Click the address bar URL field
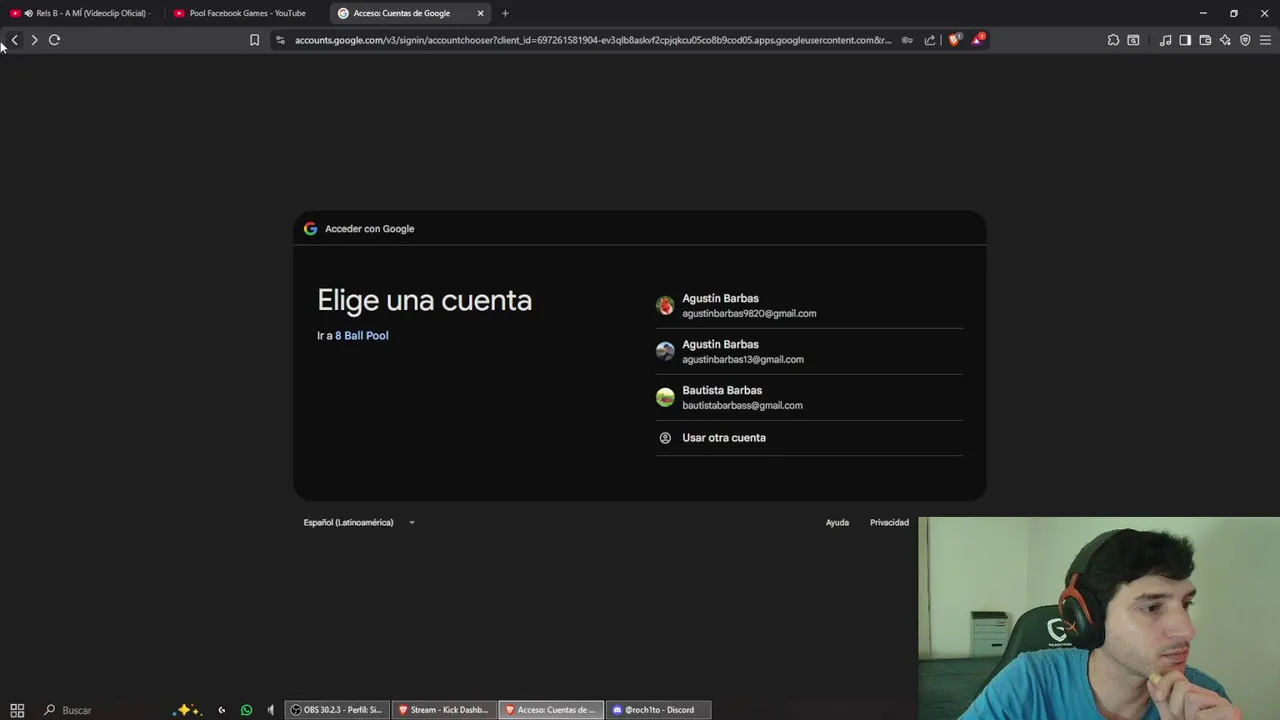Image resolution: width=1280 pixels, height=720 pixels. [592, 40]
